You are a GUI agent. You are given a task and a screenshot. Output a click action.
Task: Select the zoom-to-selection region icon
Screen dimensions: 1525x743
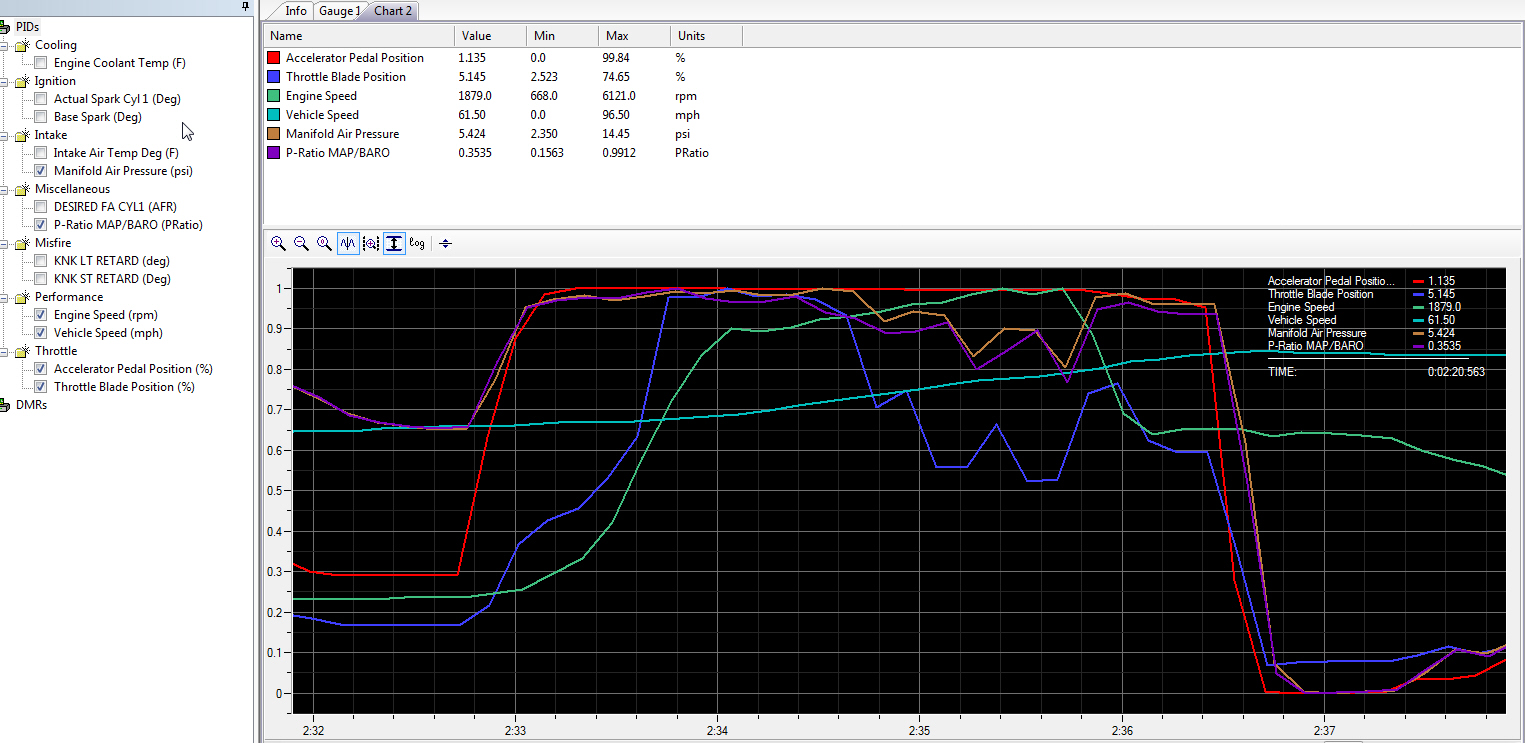click(x=371, y=243)
